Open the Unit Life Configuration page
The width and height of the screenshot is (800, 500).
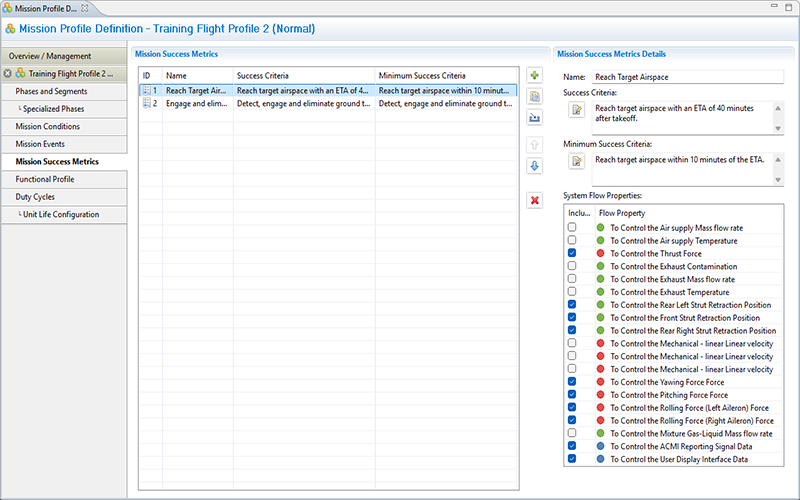[x=64, y=214]
